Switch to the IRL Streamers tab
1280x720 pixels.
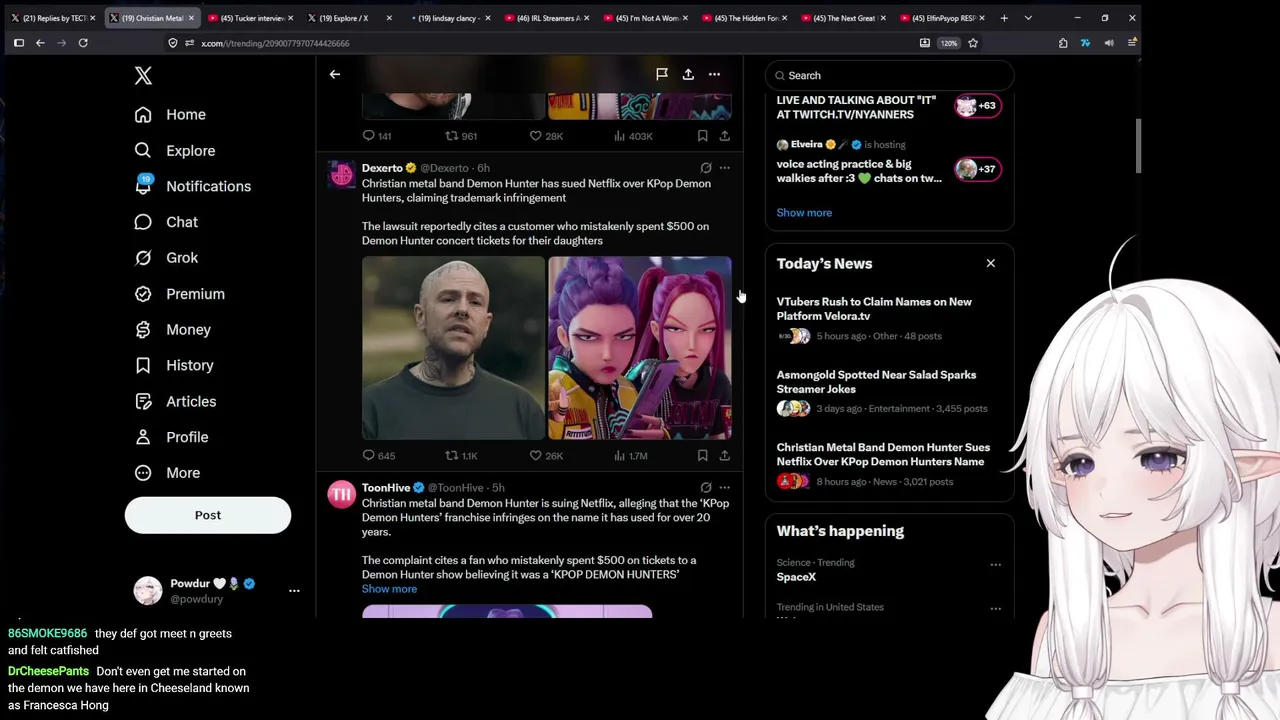[x=546, y=18]
